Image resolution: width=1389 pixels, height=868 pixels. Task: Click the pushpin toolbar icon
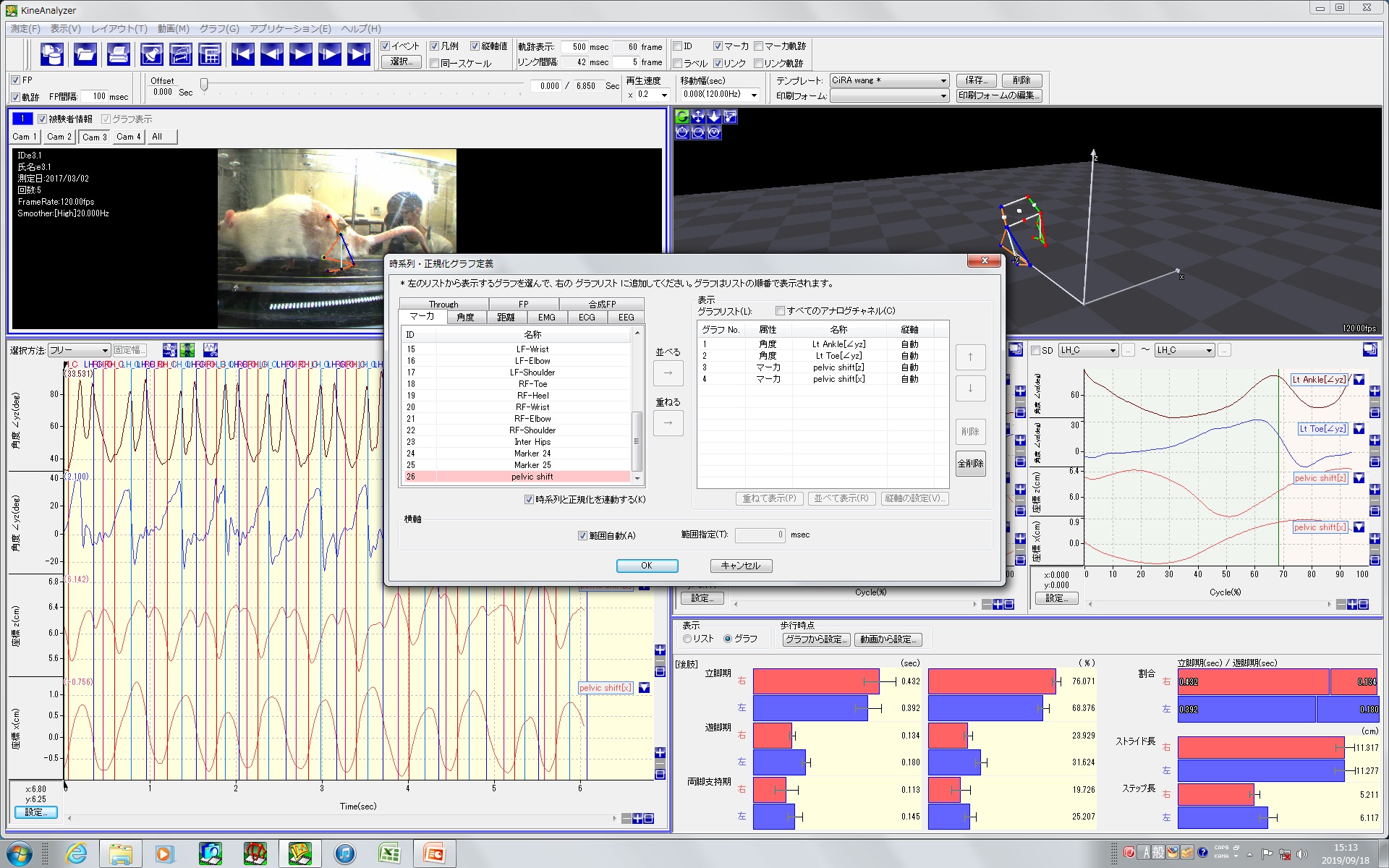pos(151,54)
